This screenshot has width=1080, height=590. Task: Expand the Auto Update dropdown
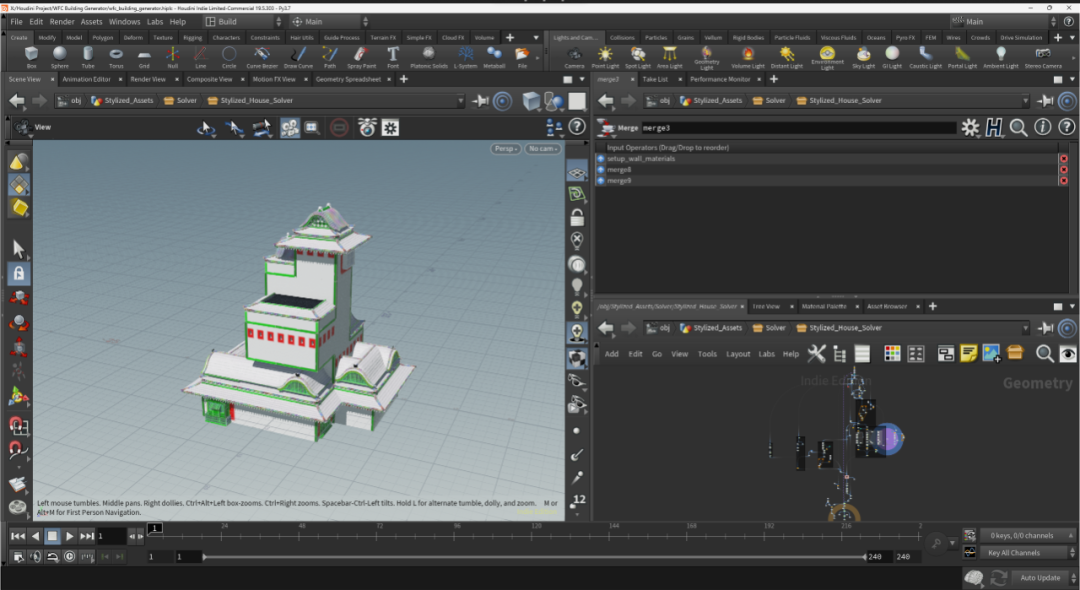(x=1040, y=578)
